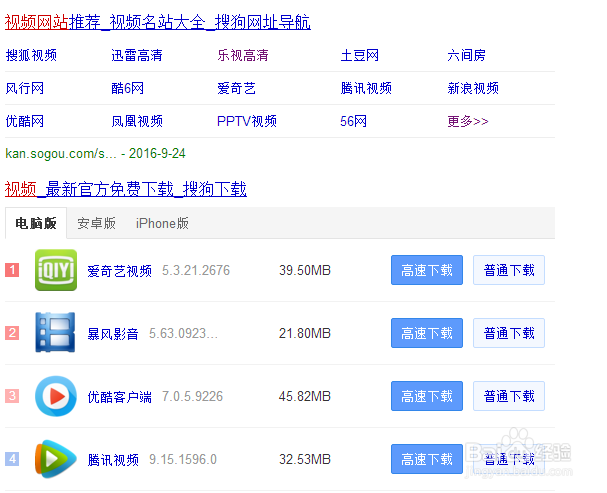
Task: Click 高速下载 for 爱奇艺视频
Action: coord(427,270)
